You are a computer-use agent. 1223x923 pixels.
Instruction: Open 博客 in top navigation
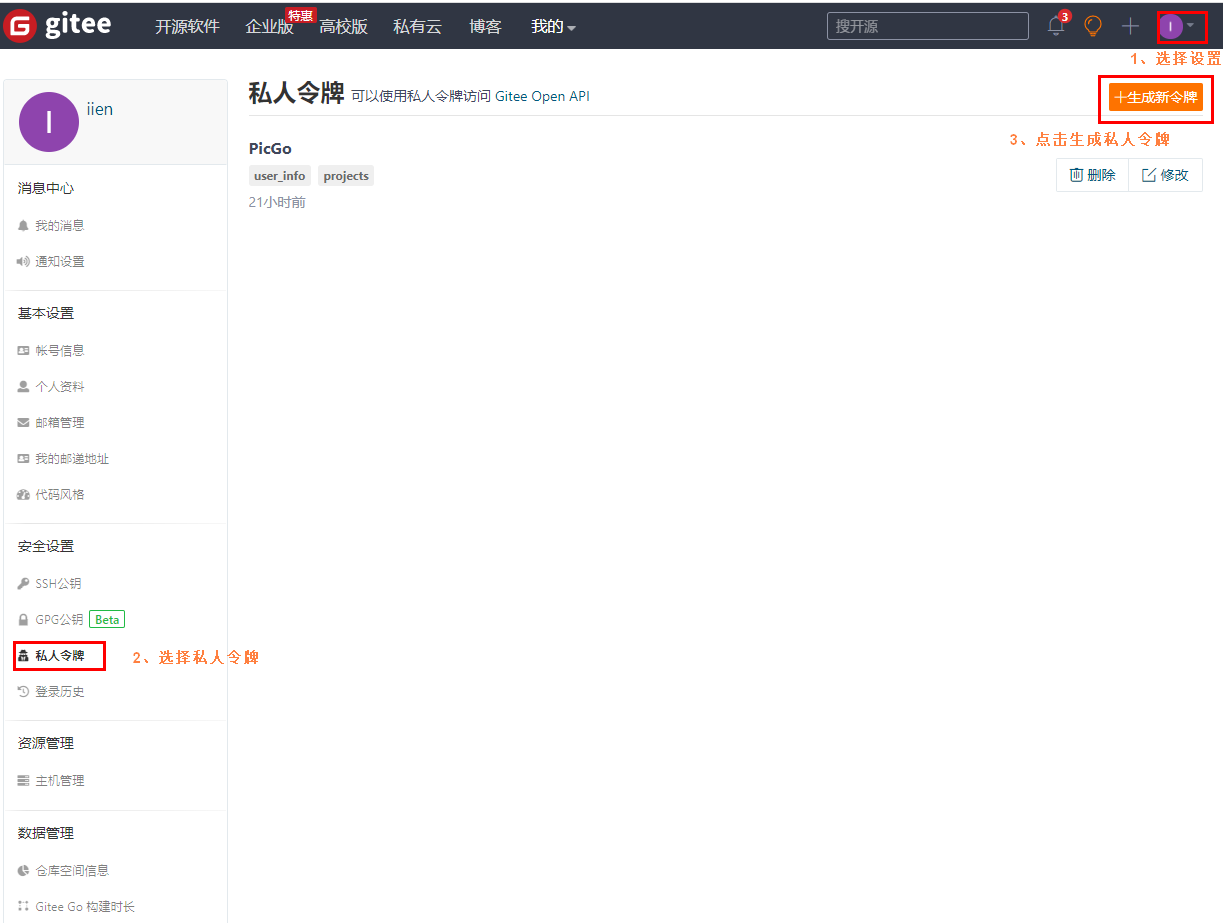pos(485,27)
